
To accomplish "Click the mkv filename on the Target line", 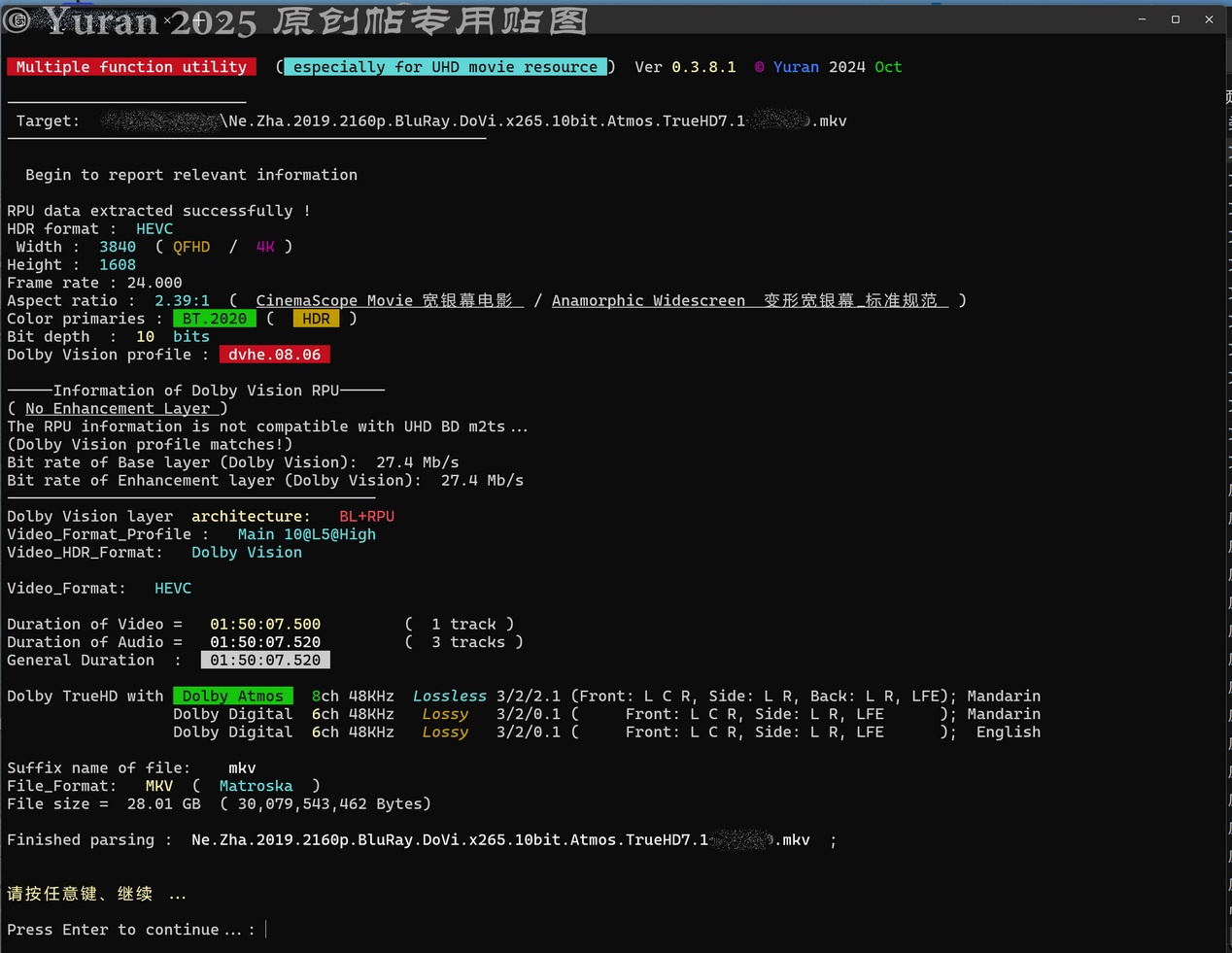I will (x=537, y=121).
